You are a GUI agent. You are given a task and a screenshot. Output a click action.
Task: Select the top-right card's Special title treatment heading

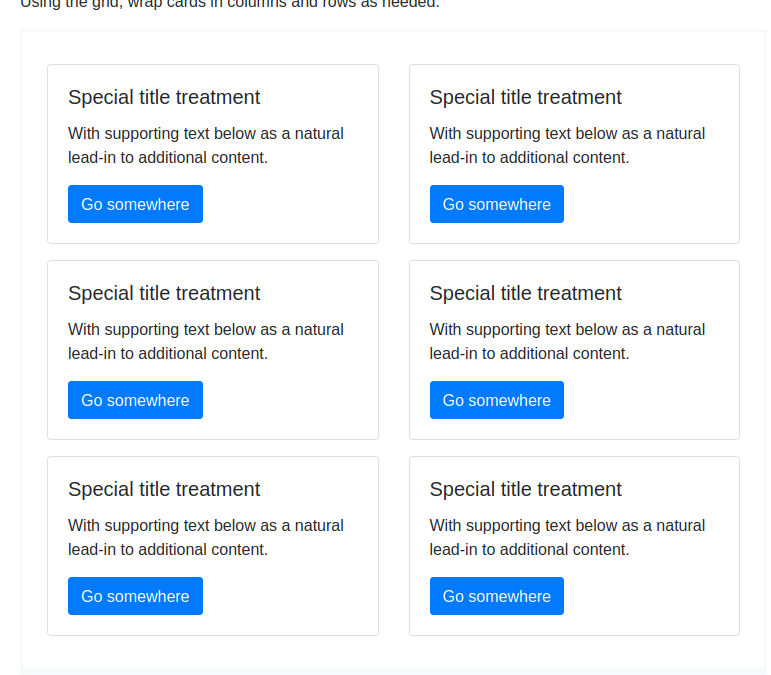point(525,97)
